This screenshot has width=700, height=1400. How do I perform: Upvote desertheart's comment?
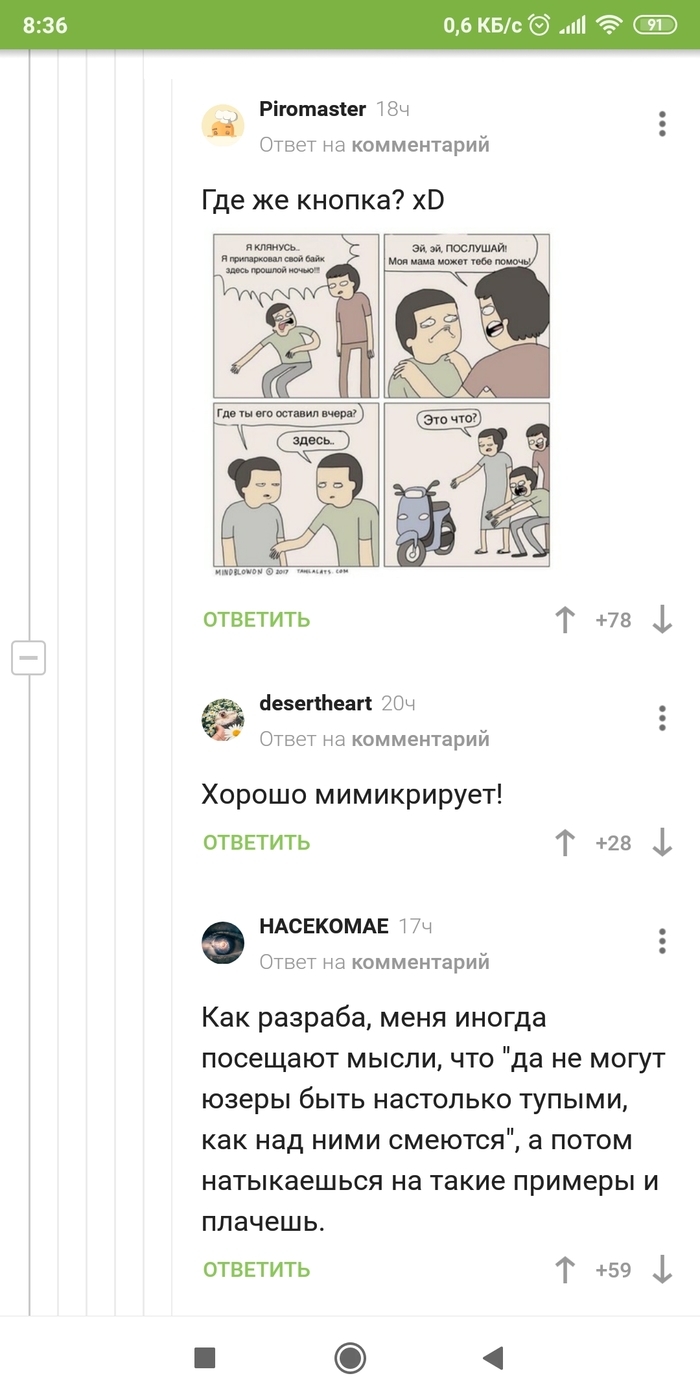click(x=565, y=843)
